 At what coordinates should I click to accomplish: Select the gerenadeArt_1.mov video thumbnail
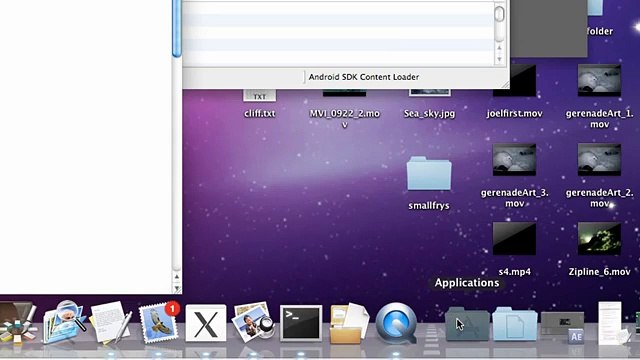point(599,80)
